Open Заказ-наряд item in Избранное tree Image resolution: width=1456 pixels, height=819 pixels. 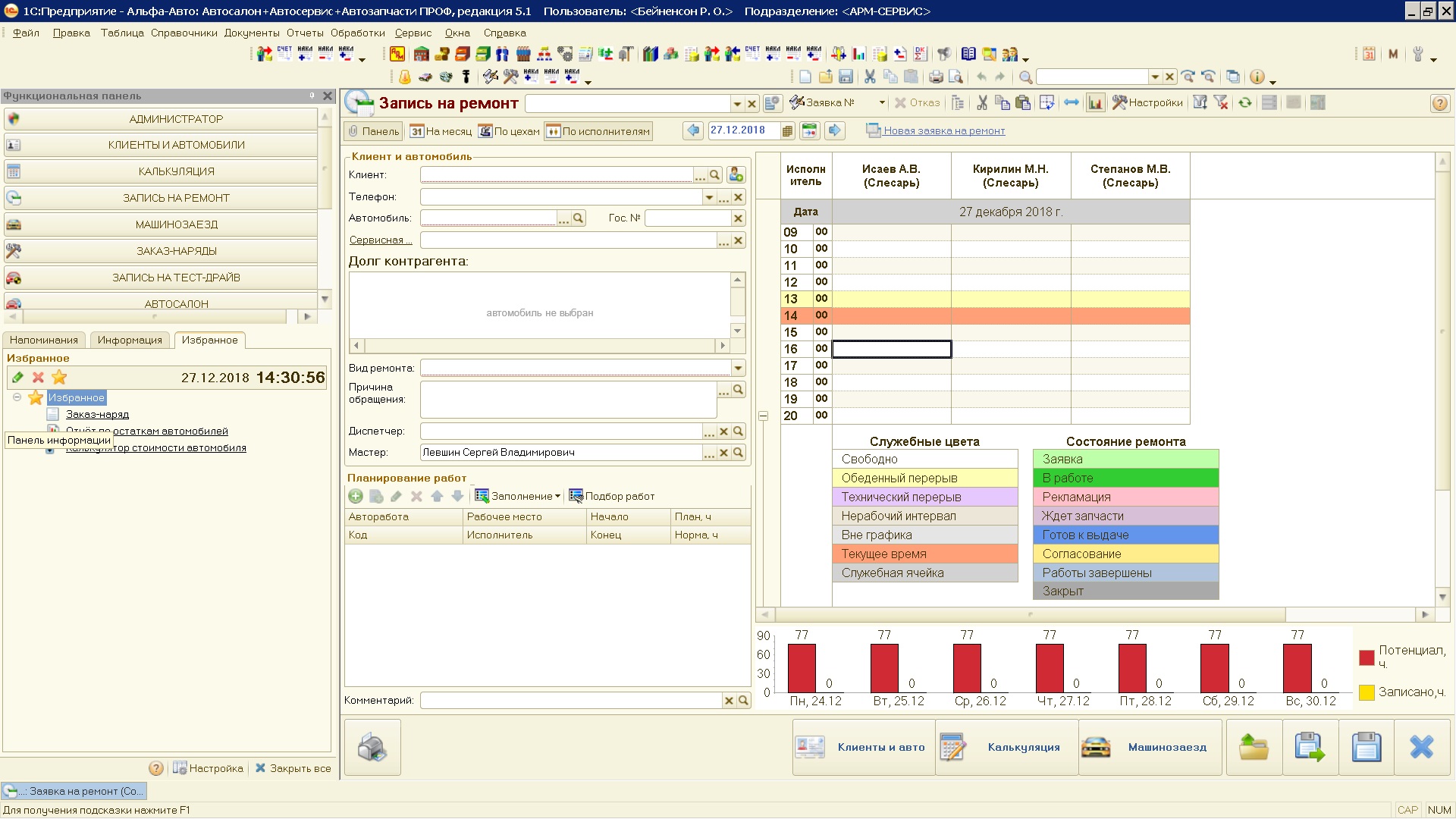[97, 414]
